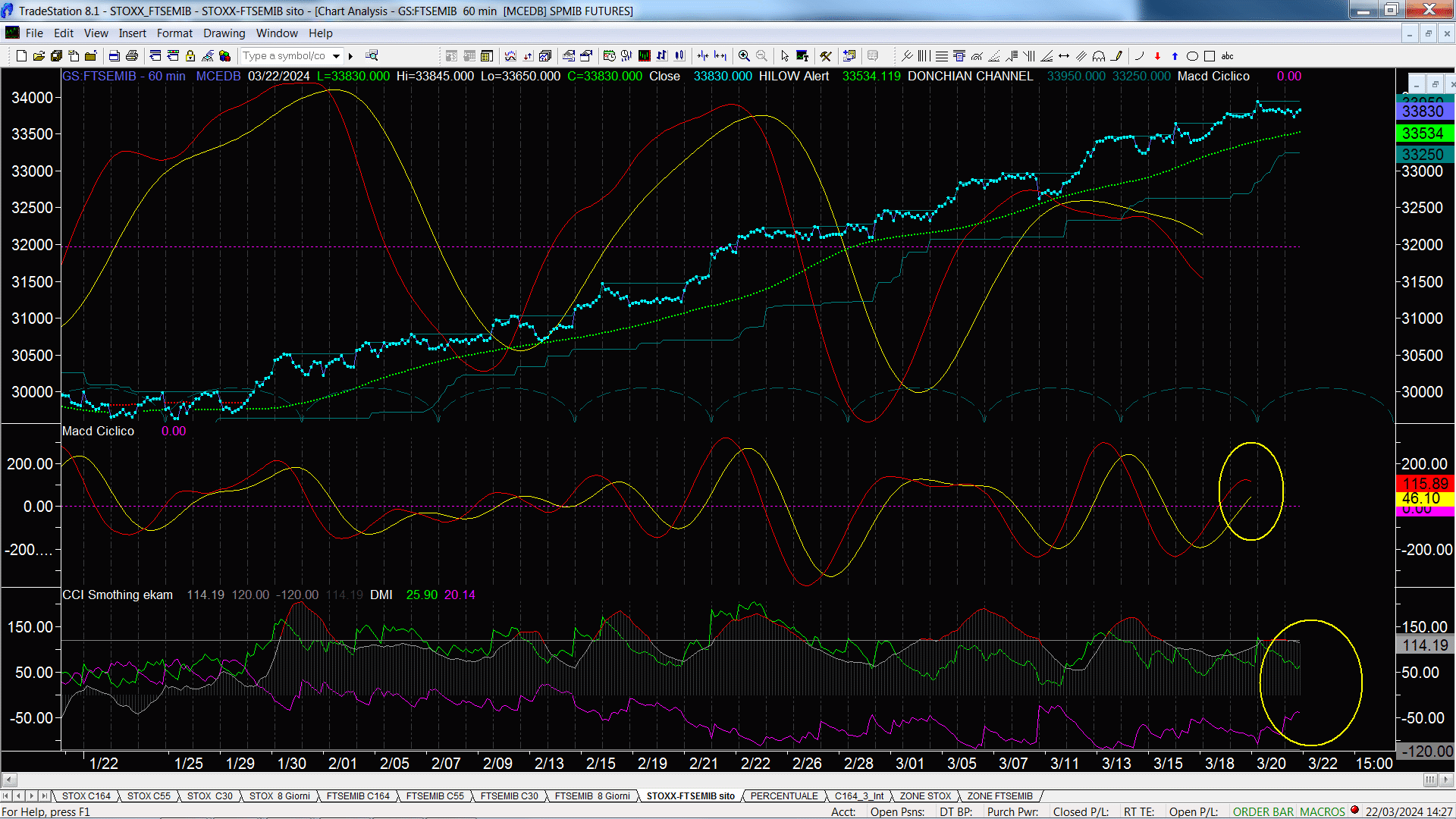Image resolution: width=1456 pixels, height=819 pixels.
Task: Select the candlestick chart type icon
Action: [679, 55]
